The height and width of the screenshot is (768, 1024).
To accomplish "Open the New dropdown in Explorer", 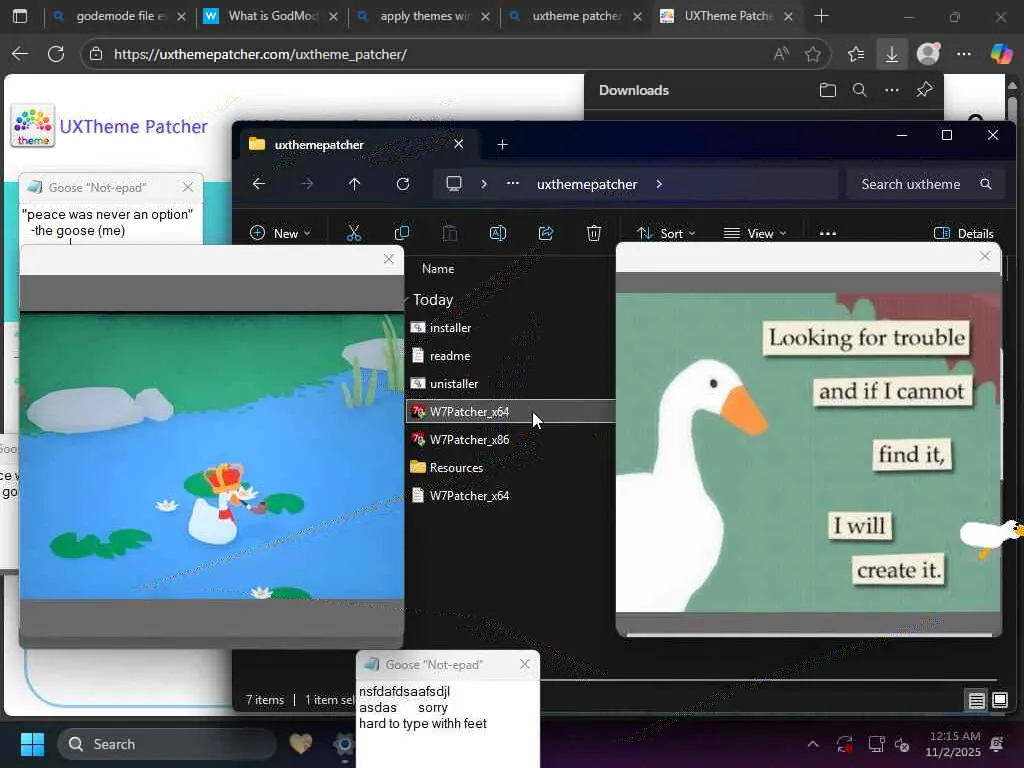I will (x=281, y=233).
